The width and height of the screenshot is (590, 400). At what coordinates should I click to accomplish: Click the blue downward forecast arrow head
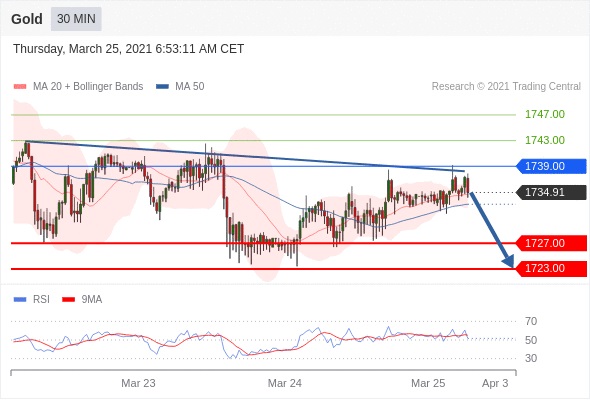509,261
